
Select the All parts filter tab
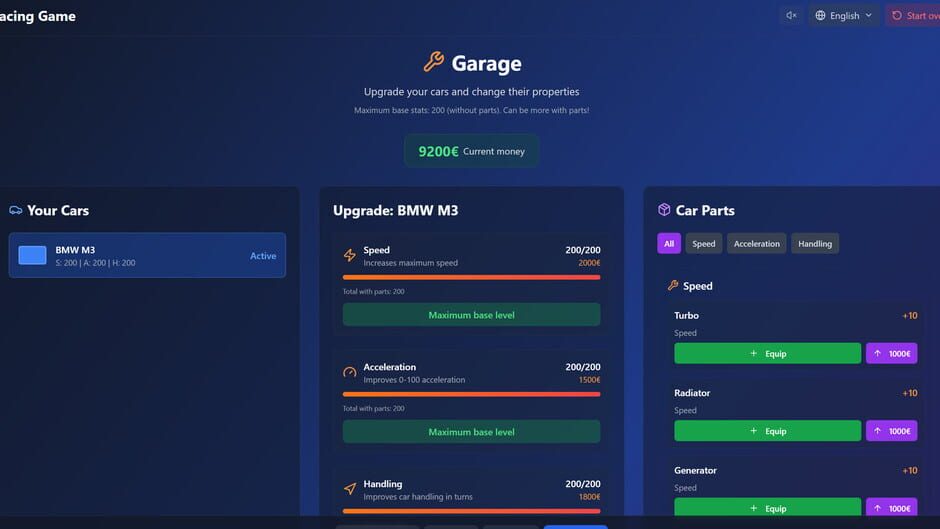click(x=669, y=243)
